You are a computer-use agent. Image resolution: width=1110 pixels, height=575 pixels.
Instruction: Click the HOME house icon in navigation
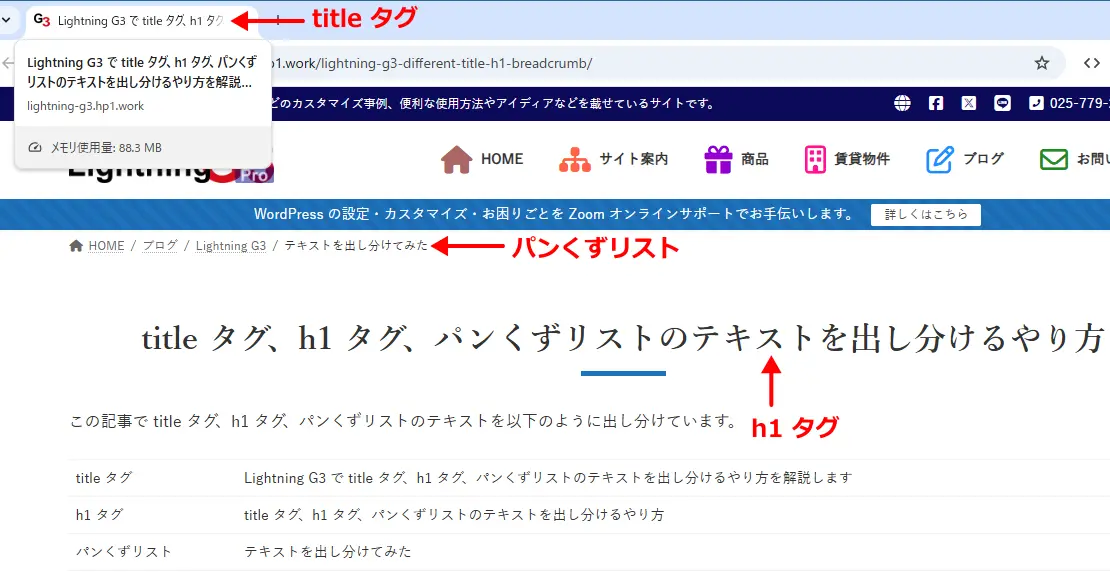coord(457,159)
